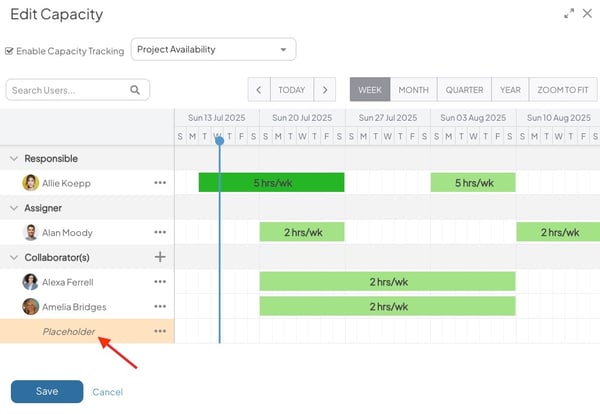Expand the dialog to full screen
This screenshot has height=414, width=600.
click(x=569, y=13)
